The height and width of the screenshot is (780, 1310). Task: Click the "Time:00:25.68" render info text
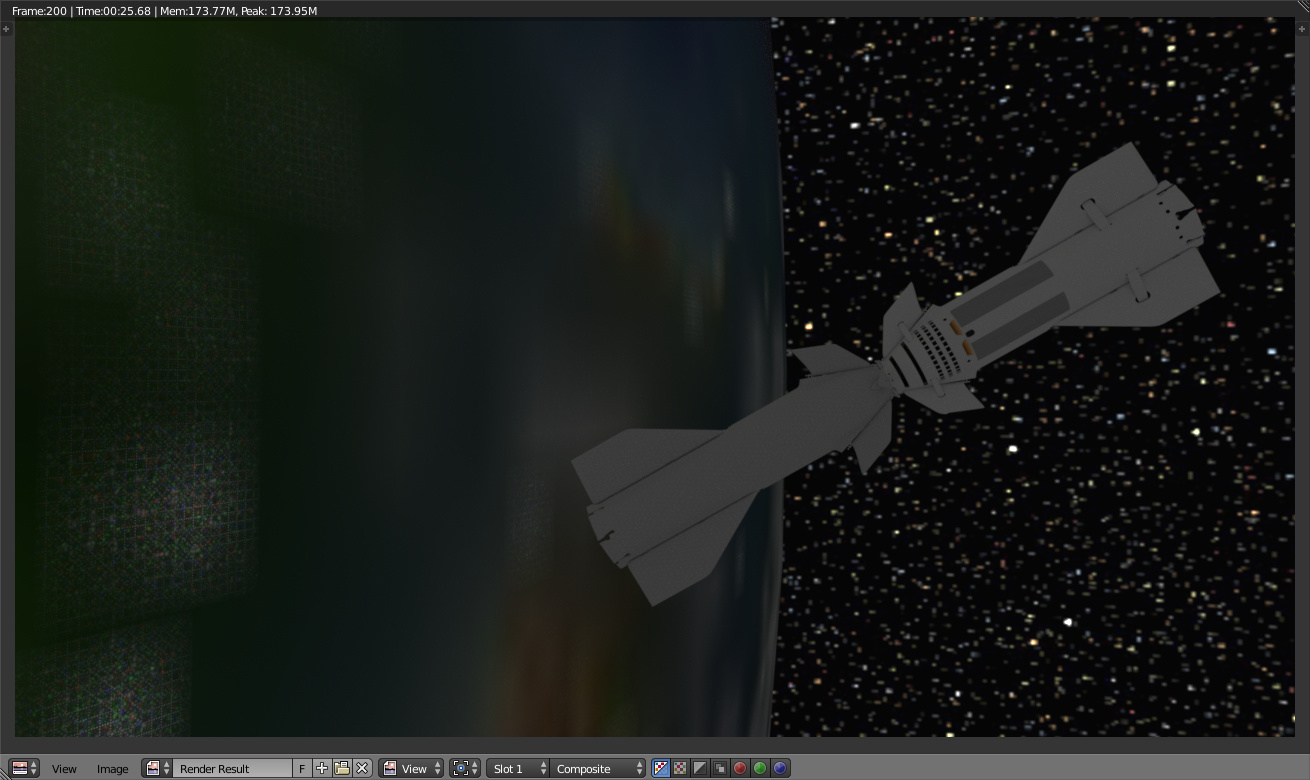coord(113,11)
